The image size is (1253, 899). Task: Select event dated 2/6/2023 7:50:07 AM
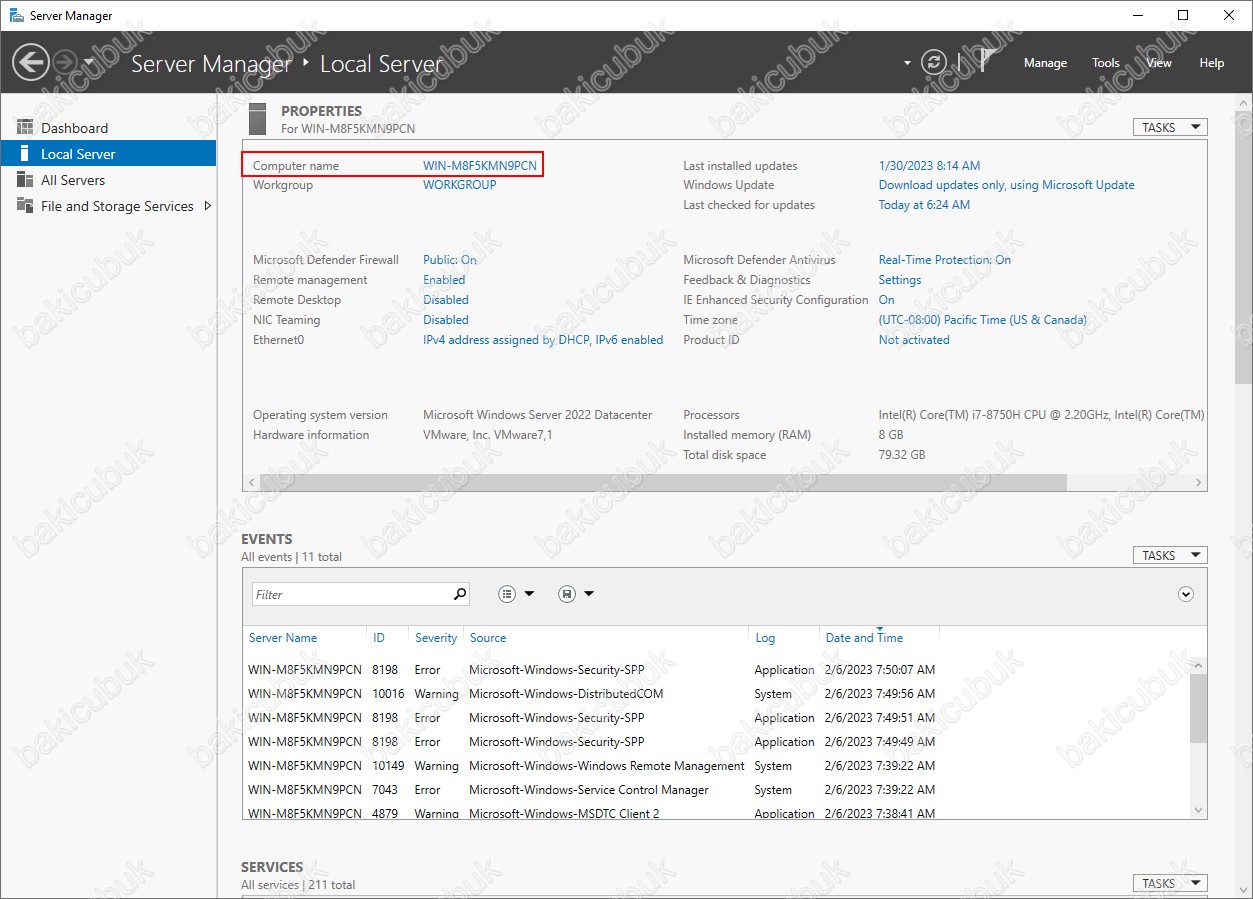pos(716,670)
